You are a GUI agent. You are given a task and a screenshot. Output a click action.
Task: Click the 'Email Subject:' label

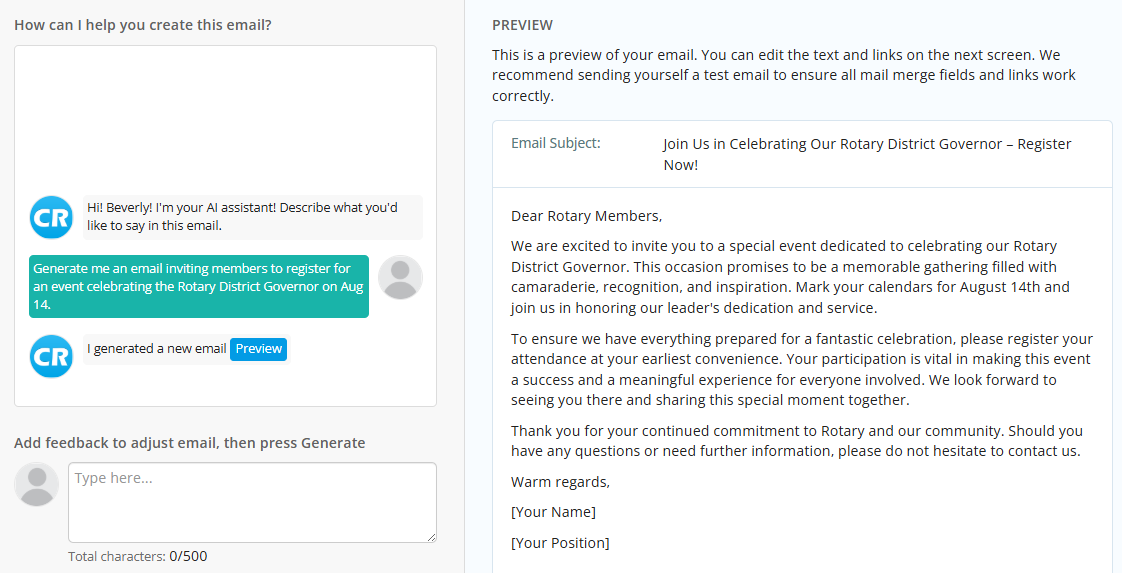(x=555, y=143)
